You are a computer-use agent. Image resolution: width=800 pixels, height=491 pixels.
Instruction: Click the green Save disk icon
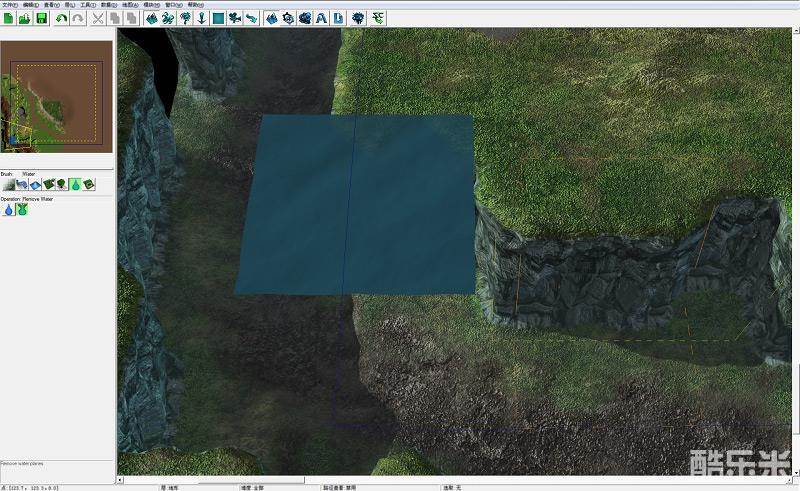(x=41, y=18)
